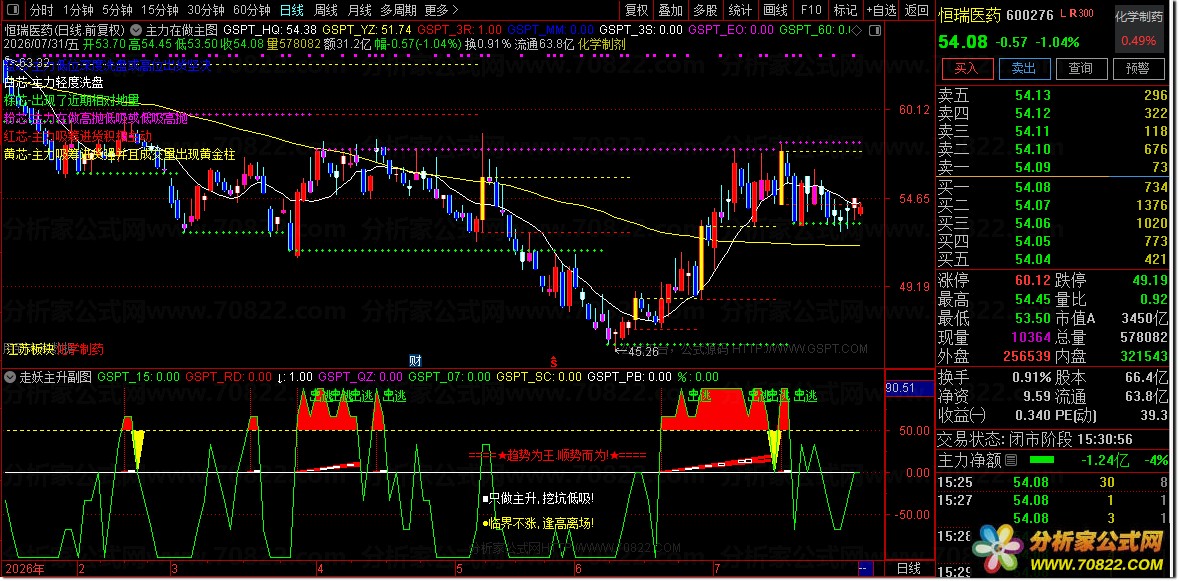The width and height of the screenshot is (1180, 581).
Task: Click the green 主力净额 flow bar
Action: [1042, 460]
